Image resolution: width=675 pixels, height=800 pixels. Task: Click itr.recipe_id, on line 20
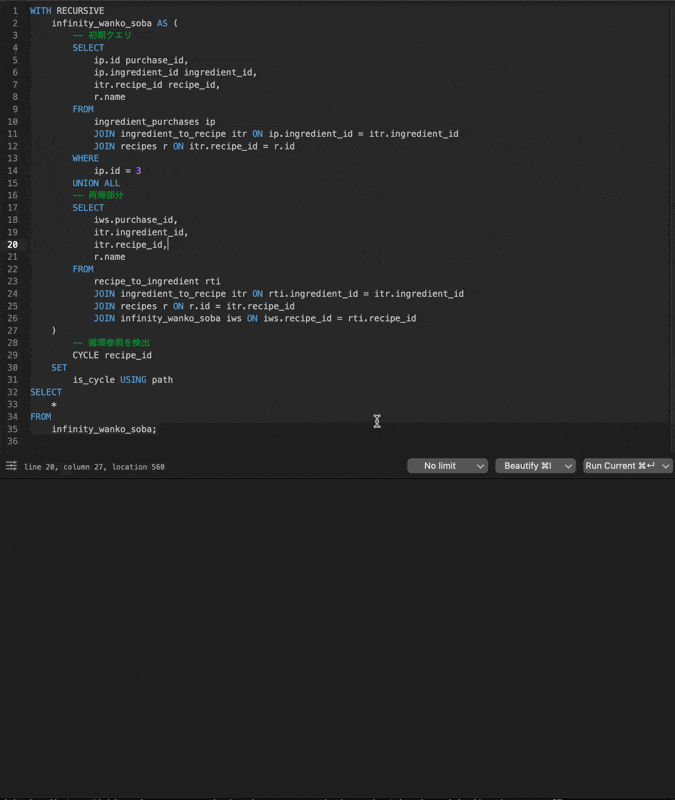click(x=131, y=244)
